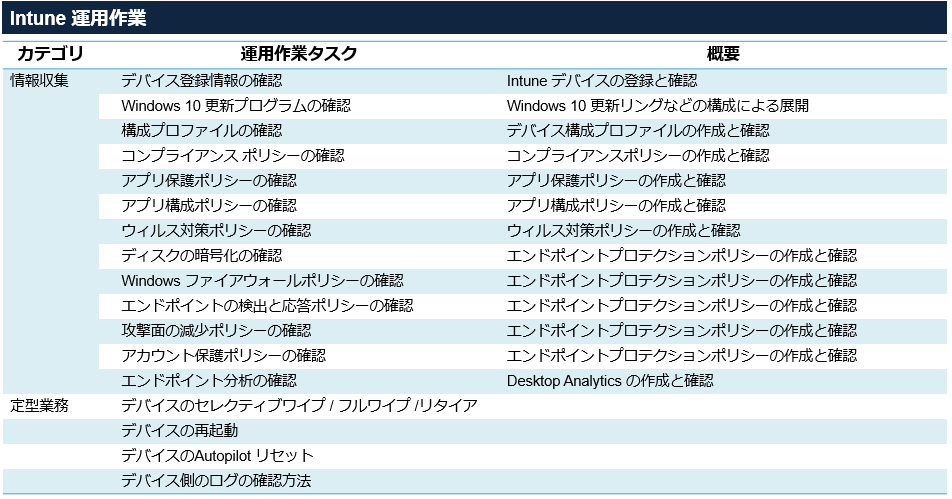
Task: Click the overview cell in the ディスクの暗号化 row
Action: 682,256
